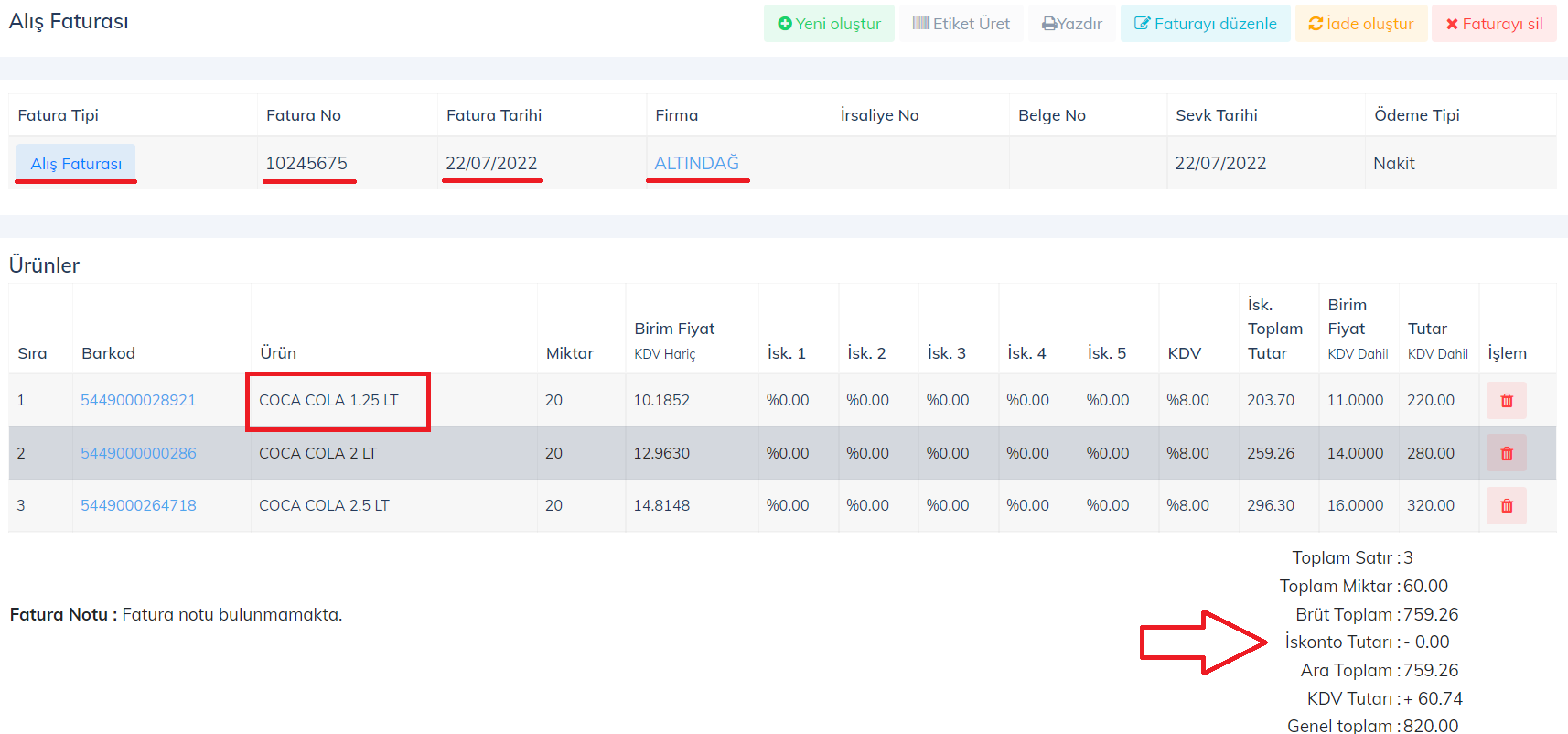Screen dimensions: 1568x734
Task: Click the Fatura Notu text
Action: click(176, 615)
